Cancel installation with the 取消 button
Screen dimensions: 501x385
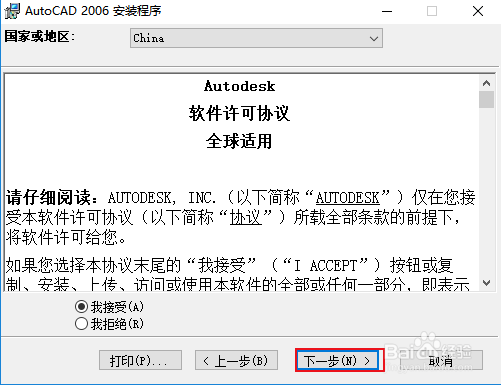441,360
